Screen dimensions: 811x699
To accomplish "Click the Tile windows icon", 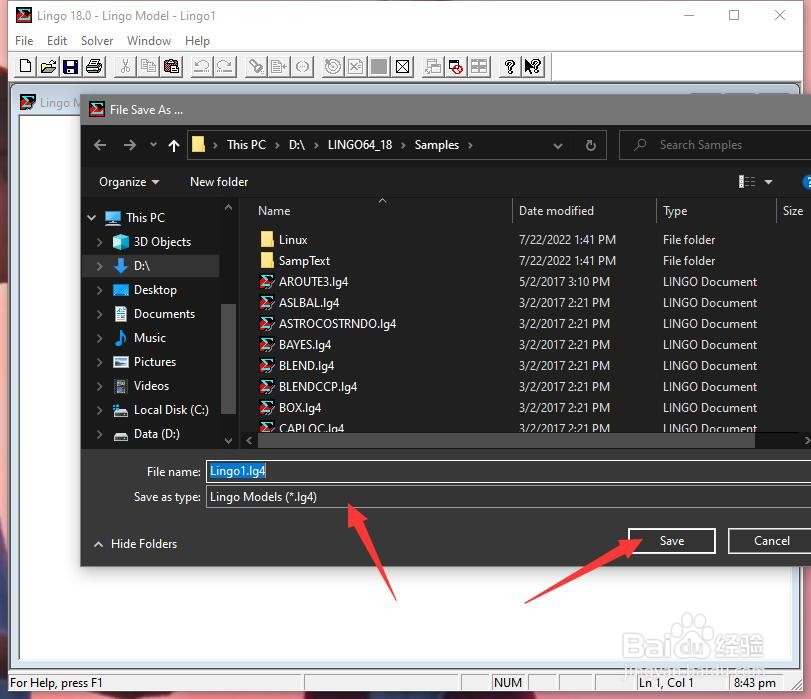I will click(x=479, y=66).
